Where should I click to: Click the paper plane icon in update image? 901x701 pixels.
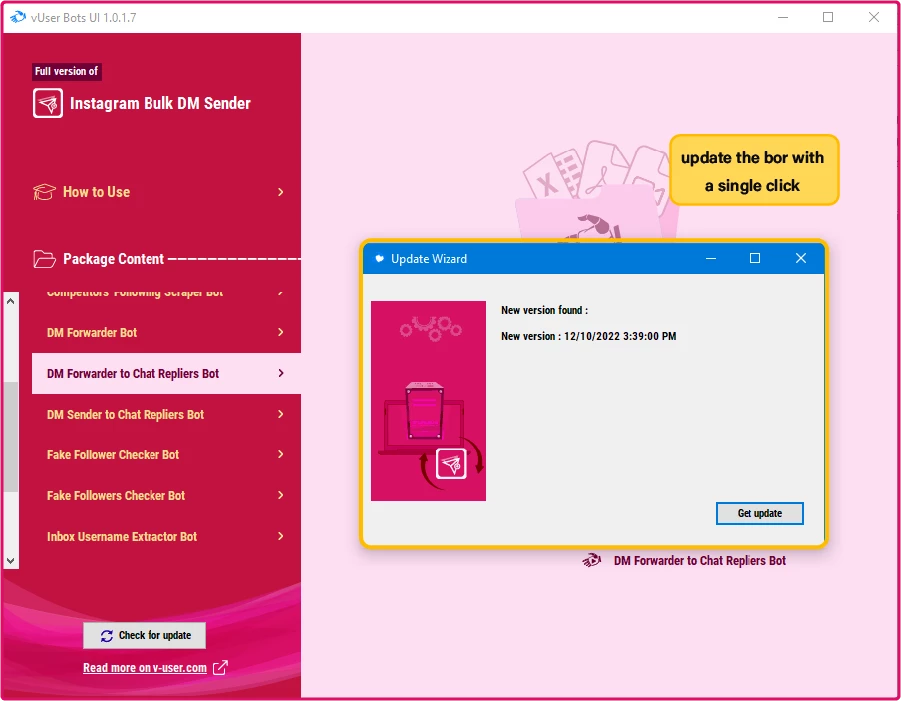point(451,463)
